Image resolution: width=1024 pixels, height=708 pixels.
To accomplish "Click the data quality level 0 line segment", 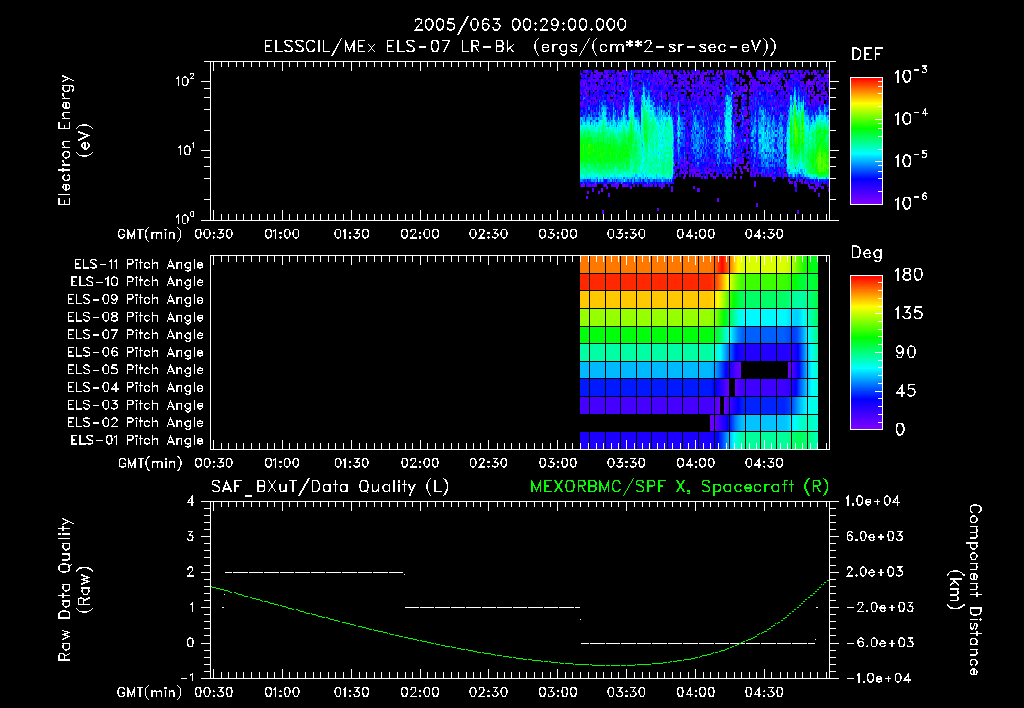I will click(x=698, y=643).
